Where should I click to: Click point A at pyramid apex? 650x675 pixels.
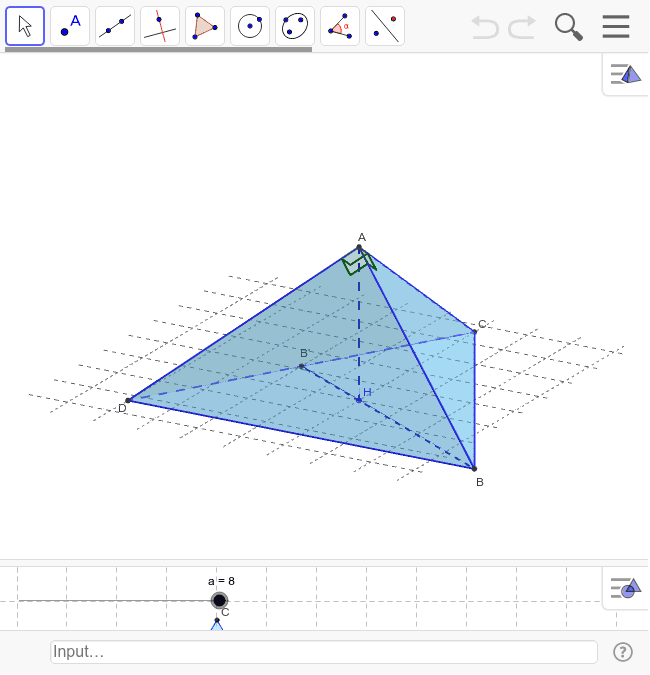pyautogui.click(x=359, y=247)
